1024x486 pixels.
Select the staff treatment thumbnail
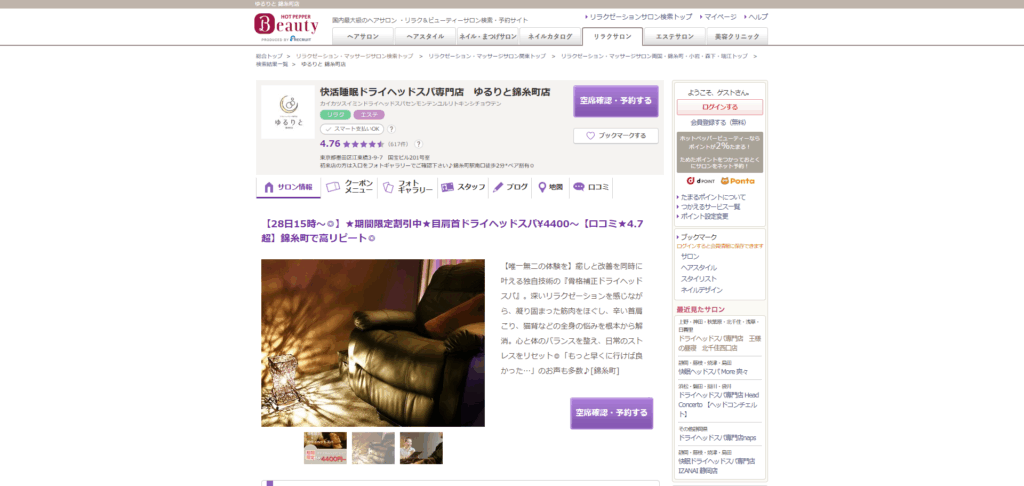[421, 448]
